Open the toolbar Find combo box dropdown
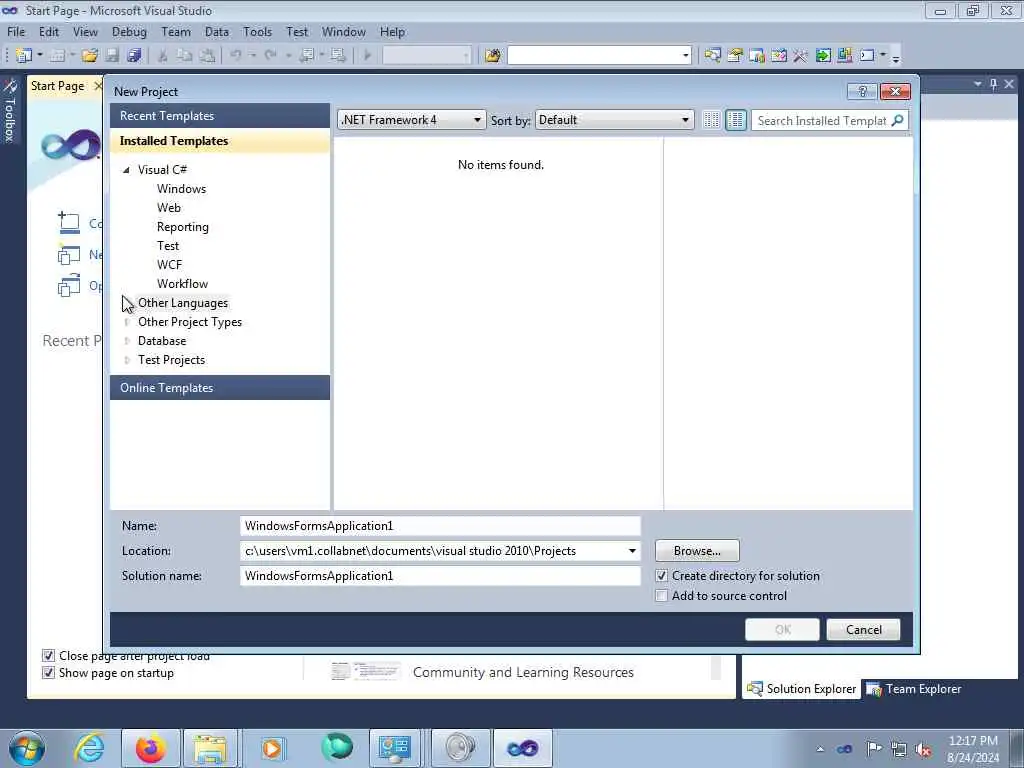 (x=685, y=56)
